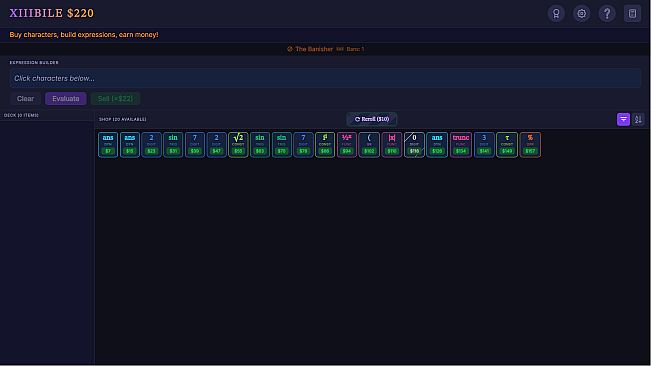Open the settings gear icon
This screenshot has height=366, width=651.
(582, 13)
